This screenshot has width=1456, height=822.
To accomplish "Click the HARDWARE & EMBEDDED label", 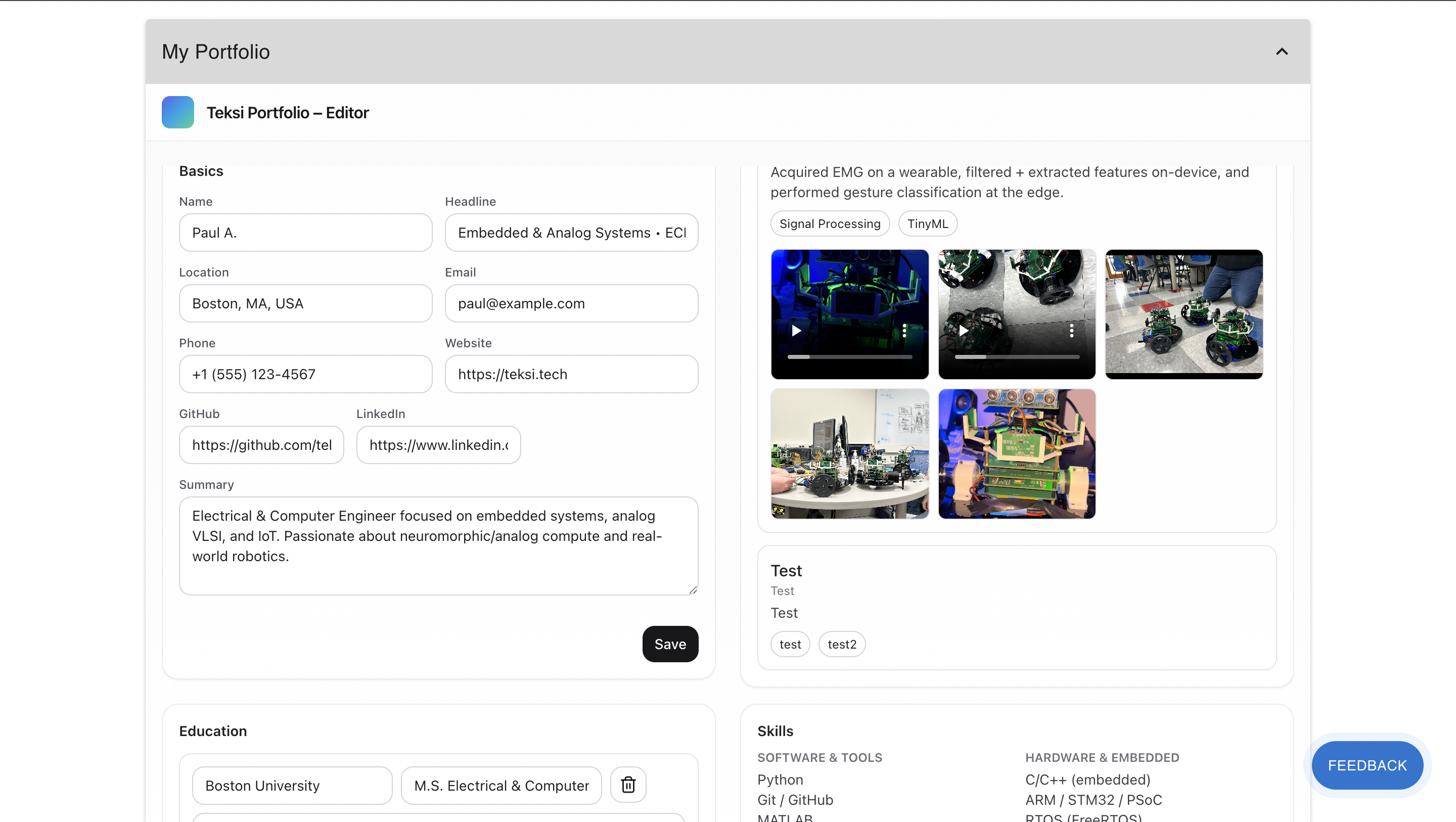I will [x=1102, y=757].
